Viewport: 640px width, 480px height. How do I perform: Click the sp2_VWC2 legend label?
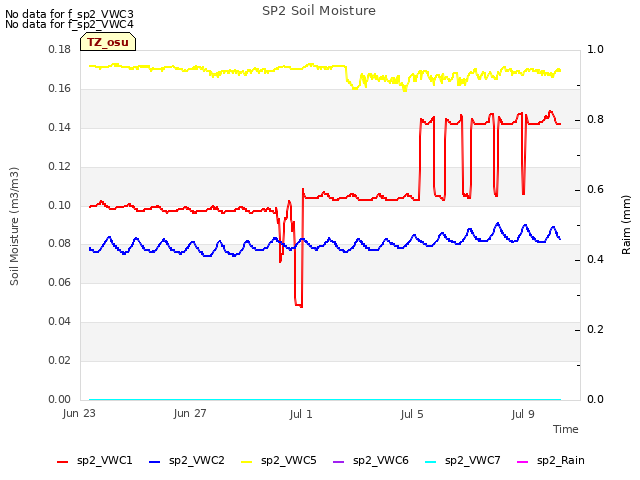click(x=197, y=461)
